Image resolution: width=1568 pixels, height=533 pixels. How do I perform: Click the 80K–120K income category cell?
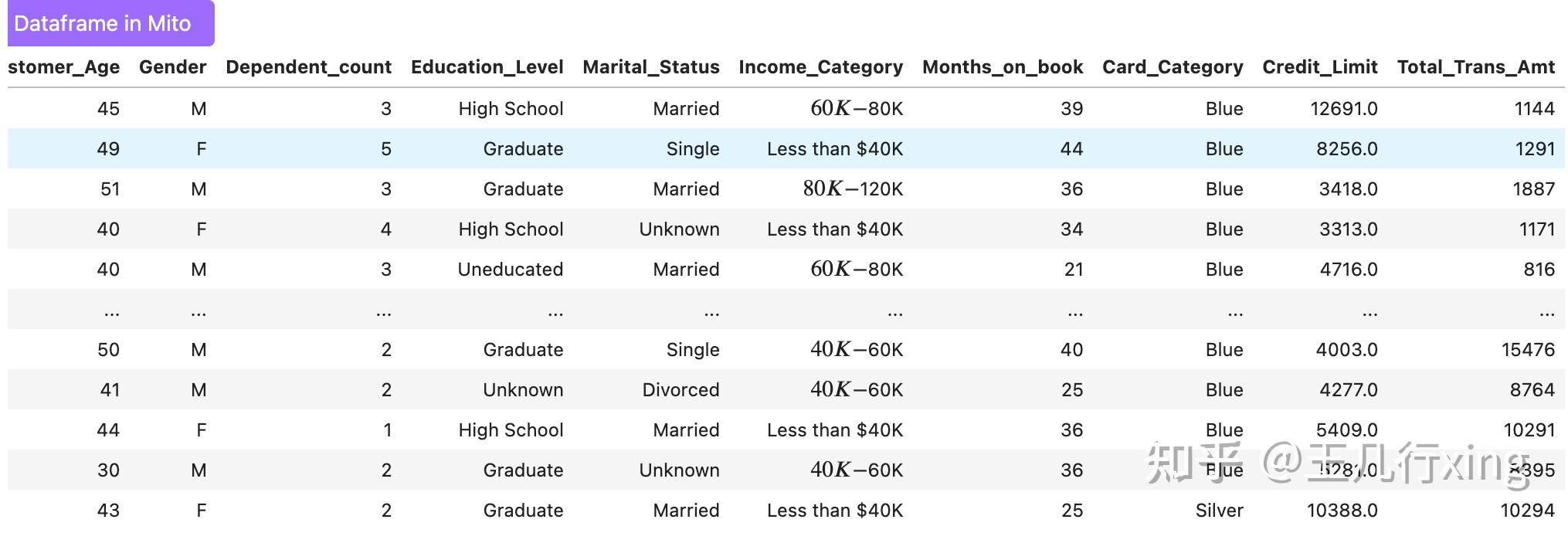tap(853, 189)
